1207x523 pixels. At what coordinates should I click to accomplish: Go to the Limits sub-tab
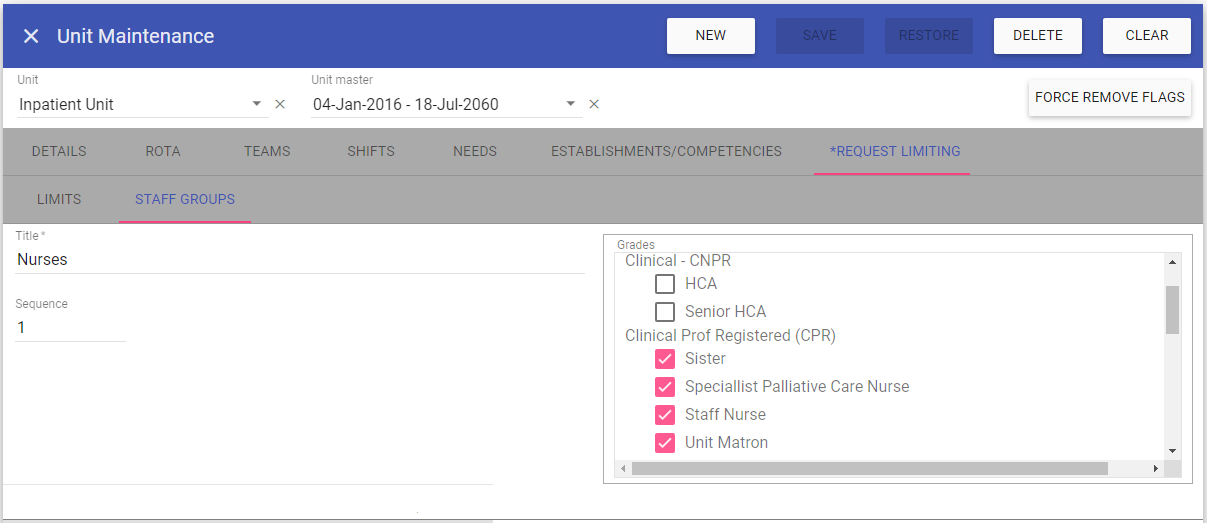pos(59,200)
